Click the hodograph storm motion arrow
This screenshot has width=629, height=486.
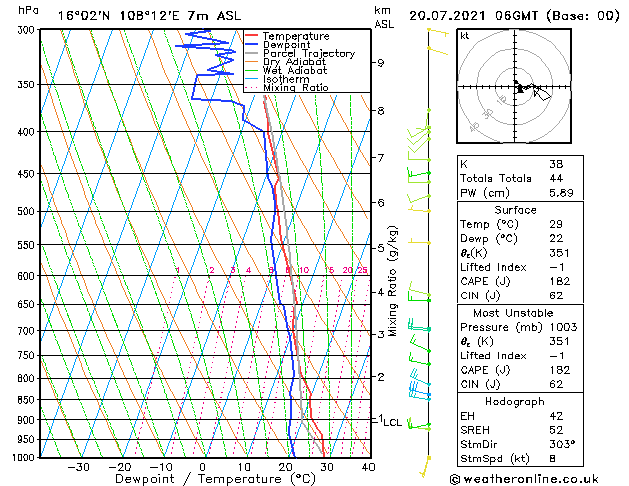point(542,94)
